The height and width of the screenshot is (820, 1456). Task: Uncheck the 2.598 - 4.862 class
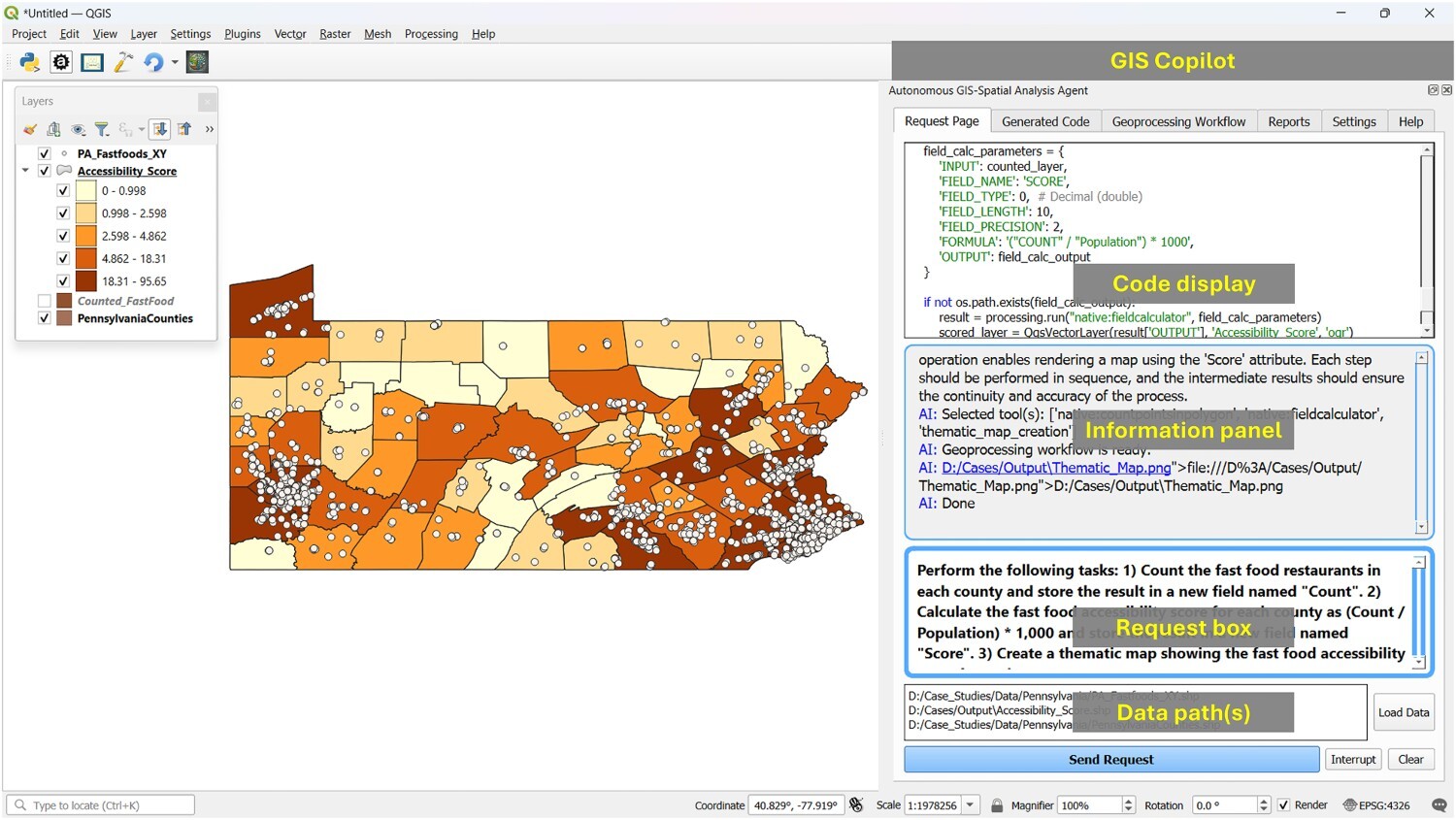point(63,236)
